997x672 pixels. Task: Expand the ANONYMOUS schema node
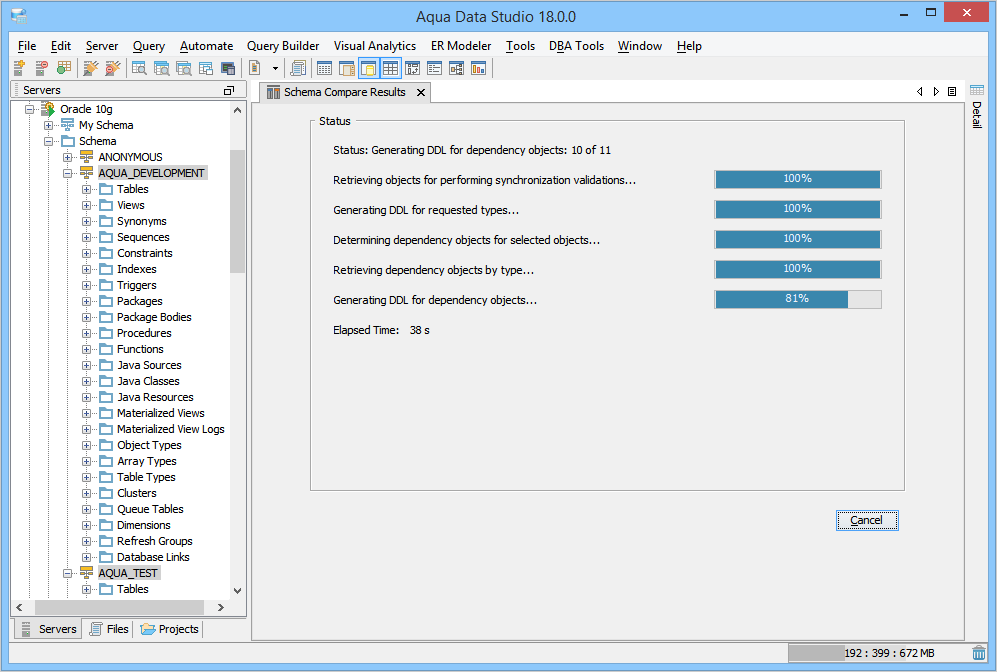(x=67, y=157)
